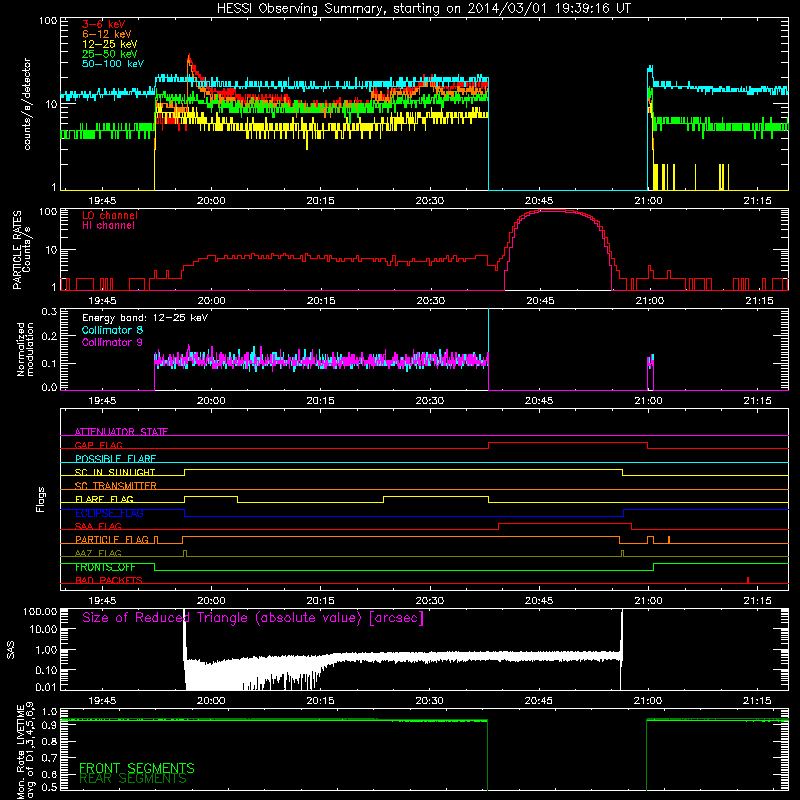Click the 100.00 value on SAS axis

pos(40,611)
